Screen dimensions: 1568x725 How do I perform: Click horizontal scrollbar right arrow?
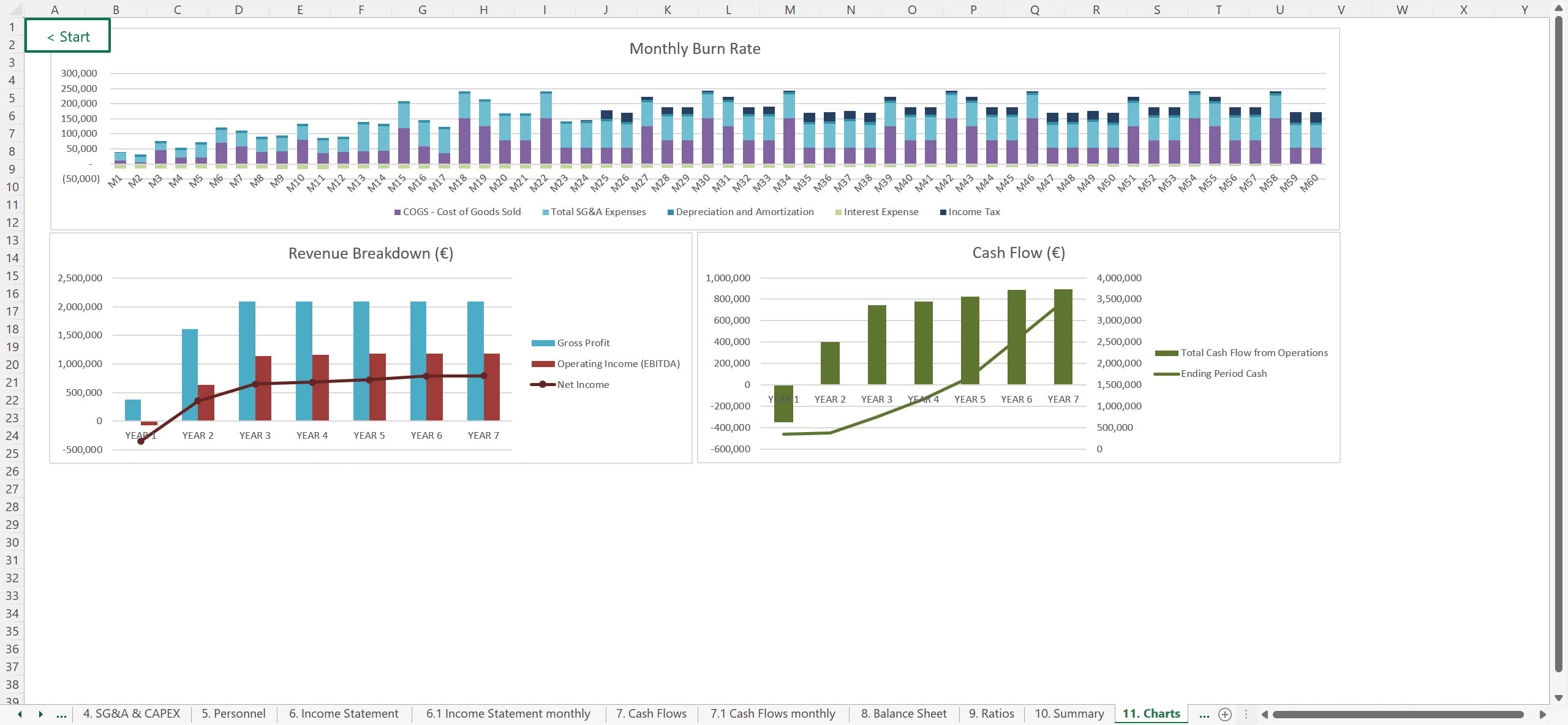[x=1543, y=714]
